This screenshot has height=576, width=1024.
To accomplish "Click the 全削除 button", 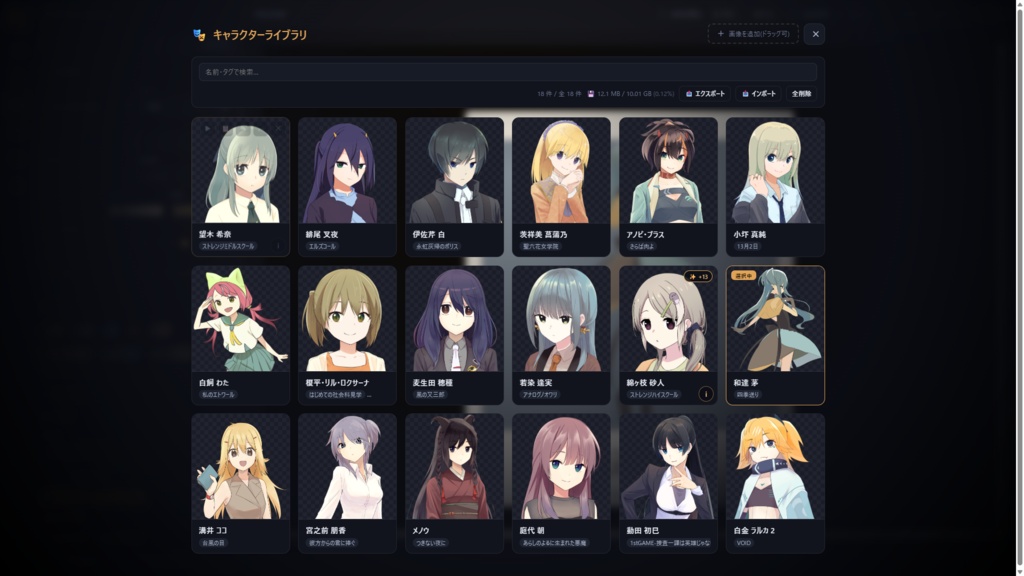I will point(801,94).
